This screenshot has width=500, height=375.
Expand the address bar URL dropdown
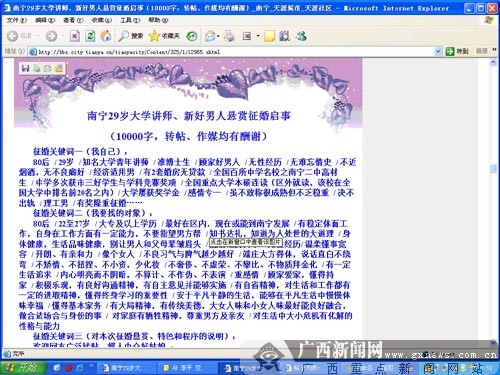pos(438,51)
